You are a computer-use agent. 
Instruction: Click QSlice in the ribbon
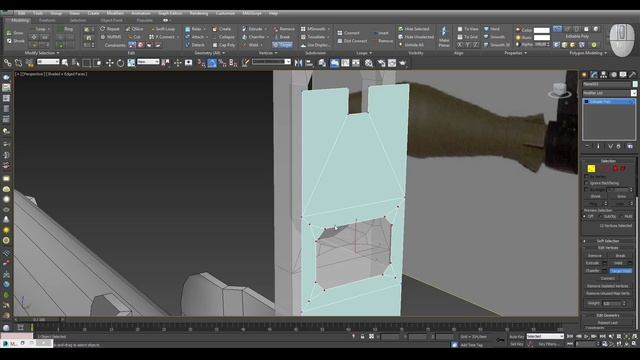point(134,29)
